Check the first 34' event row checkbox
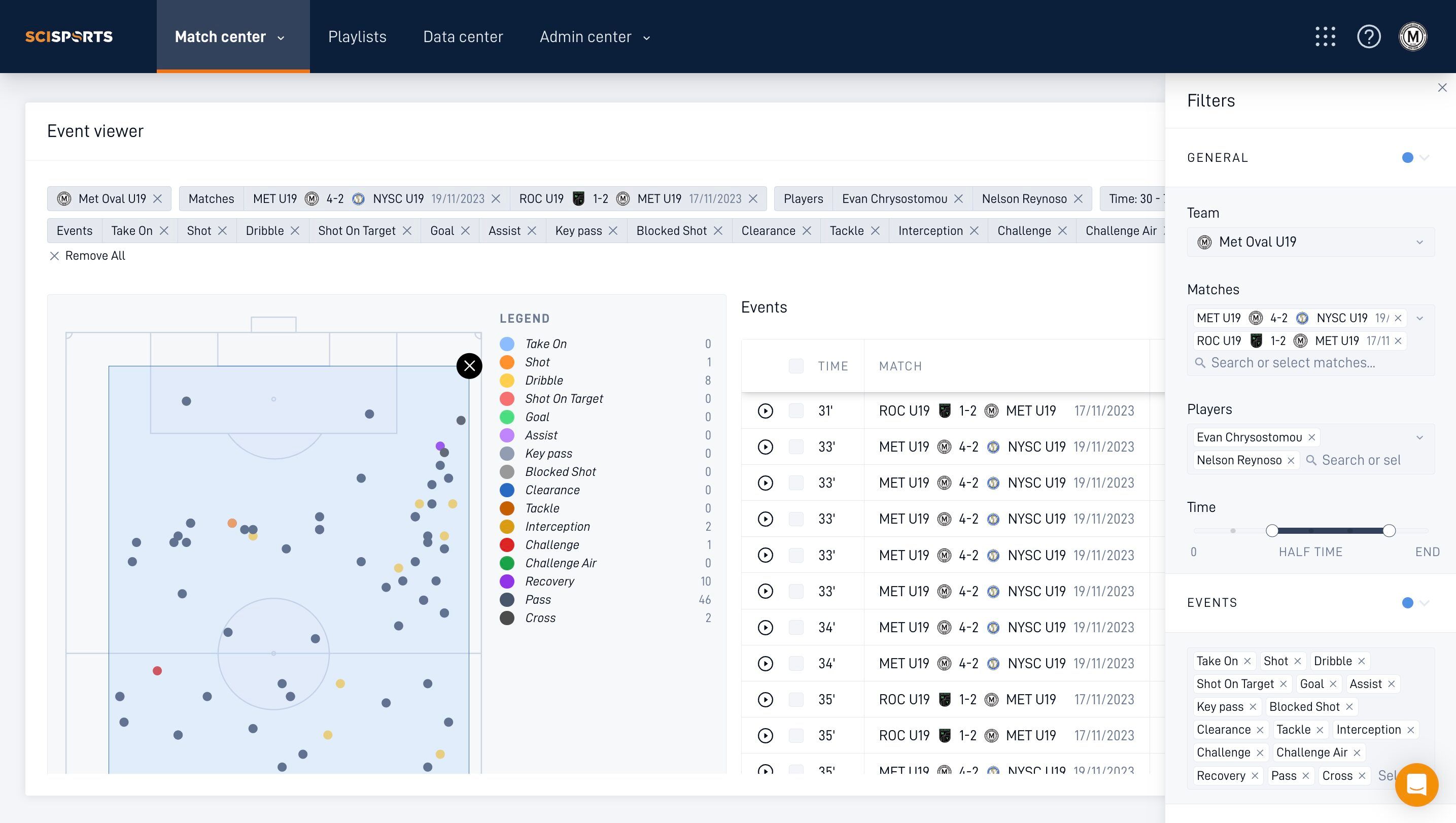The height and width of the screenshot is (823, 1456). 796,628
